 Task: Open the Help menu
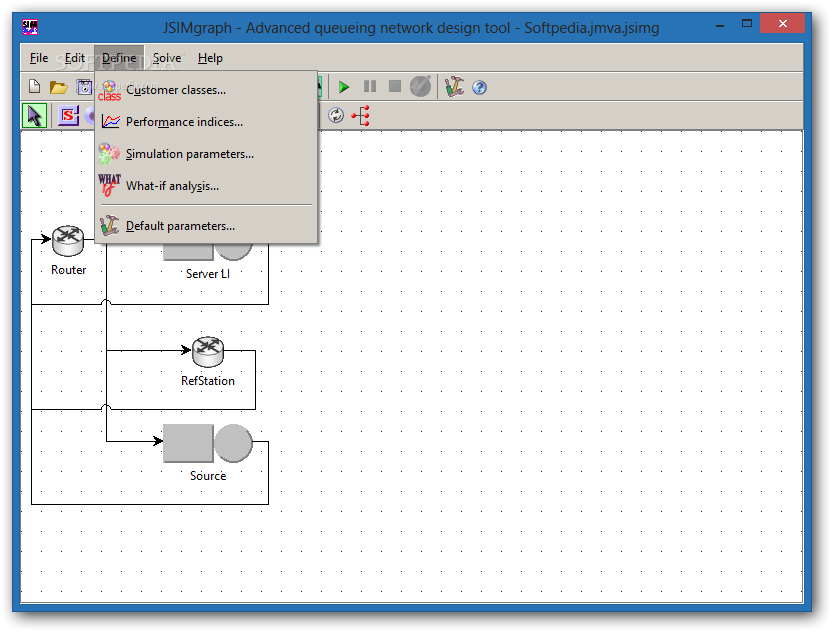[210, 58]
